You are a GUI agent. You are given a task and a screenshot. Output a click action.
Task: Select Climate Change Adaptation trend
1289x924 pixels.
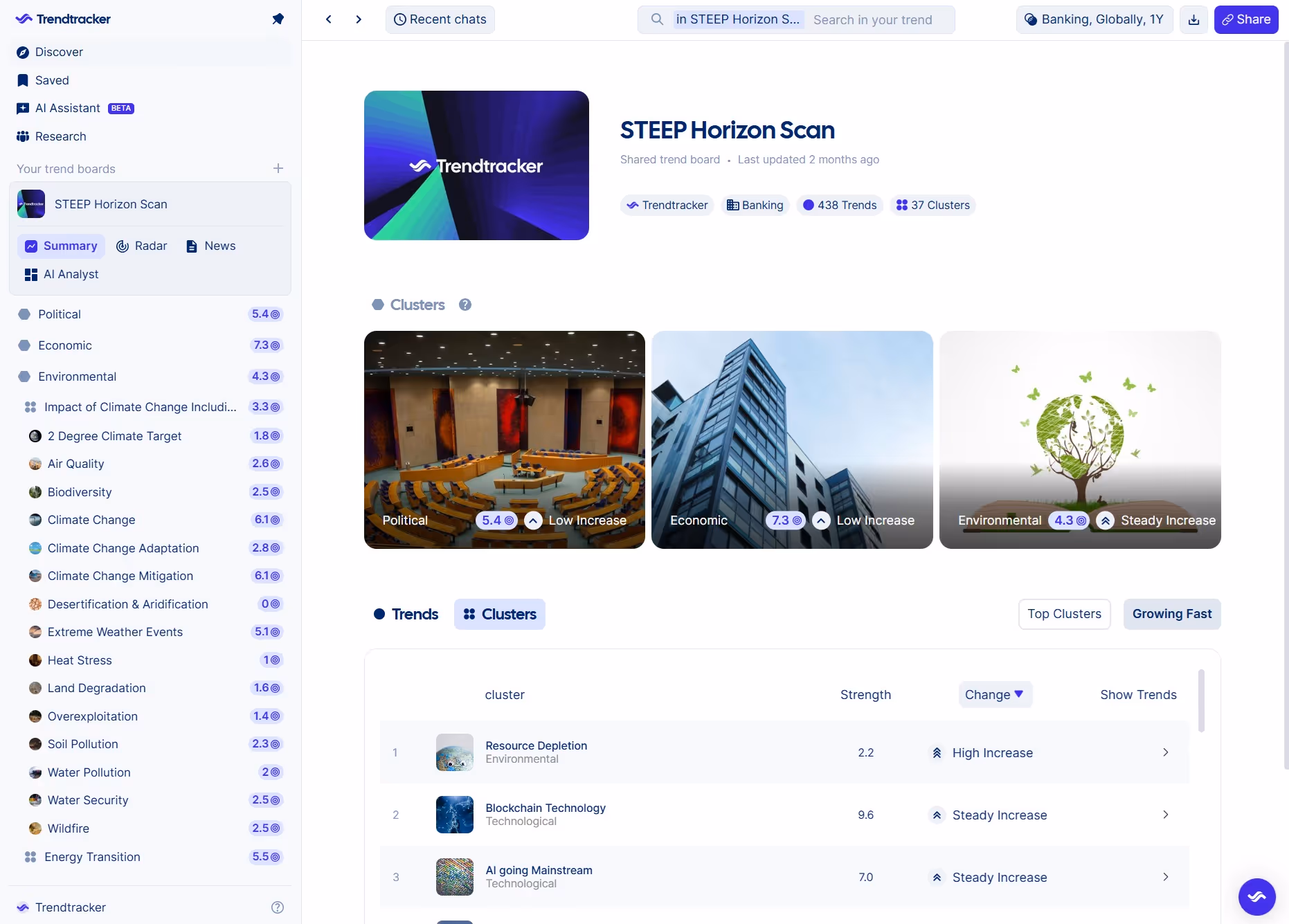[150, 548]
